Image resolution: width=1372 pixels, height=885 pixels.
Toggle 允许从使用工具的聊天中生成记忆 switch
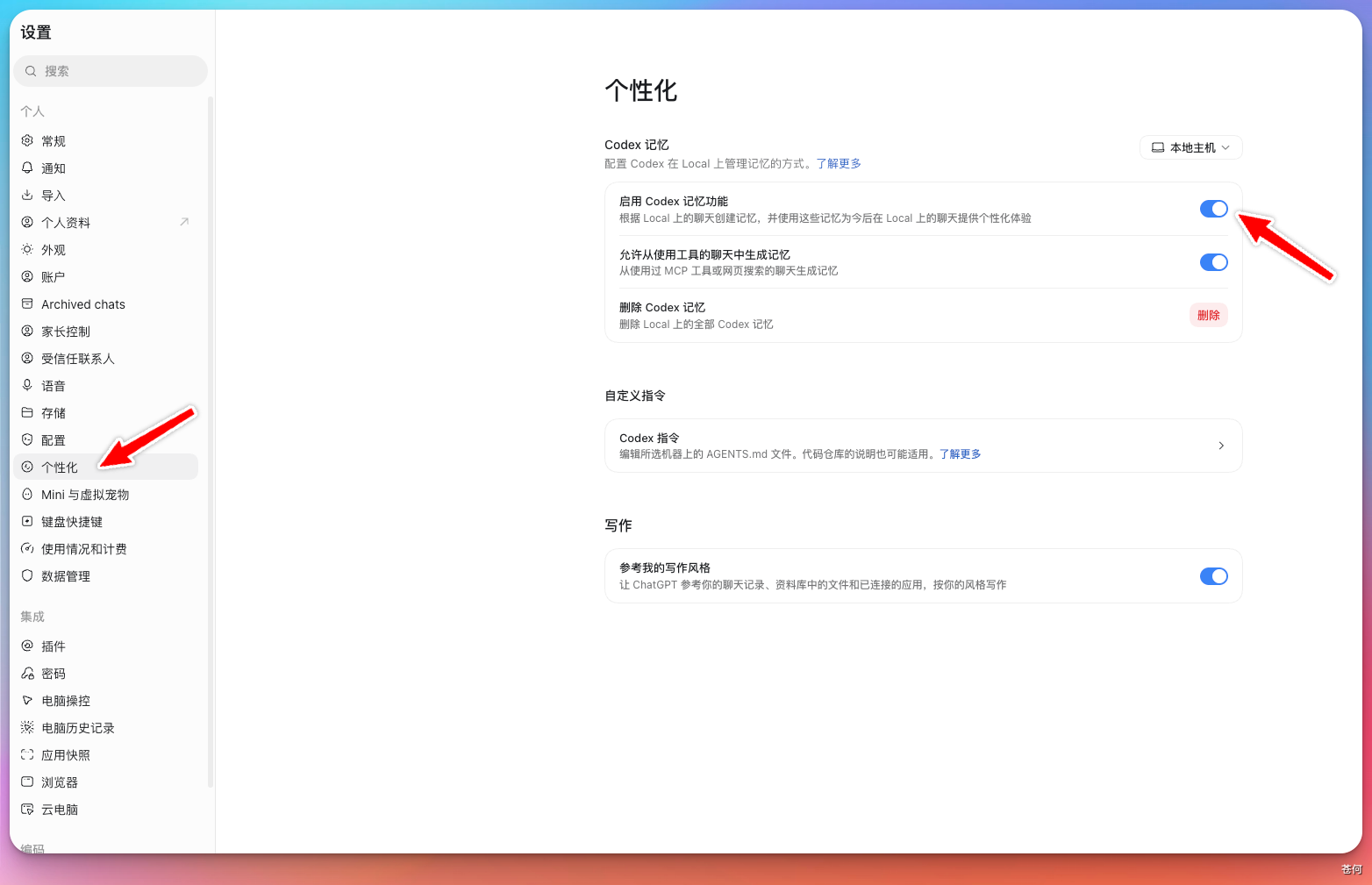tap(1214, 262)
